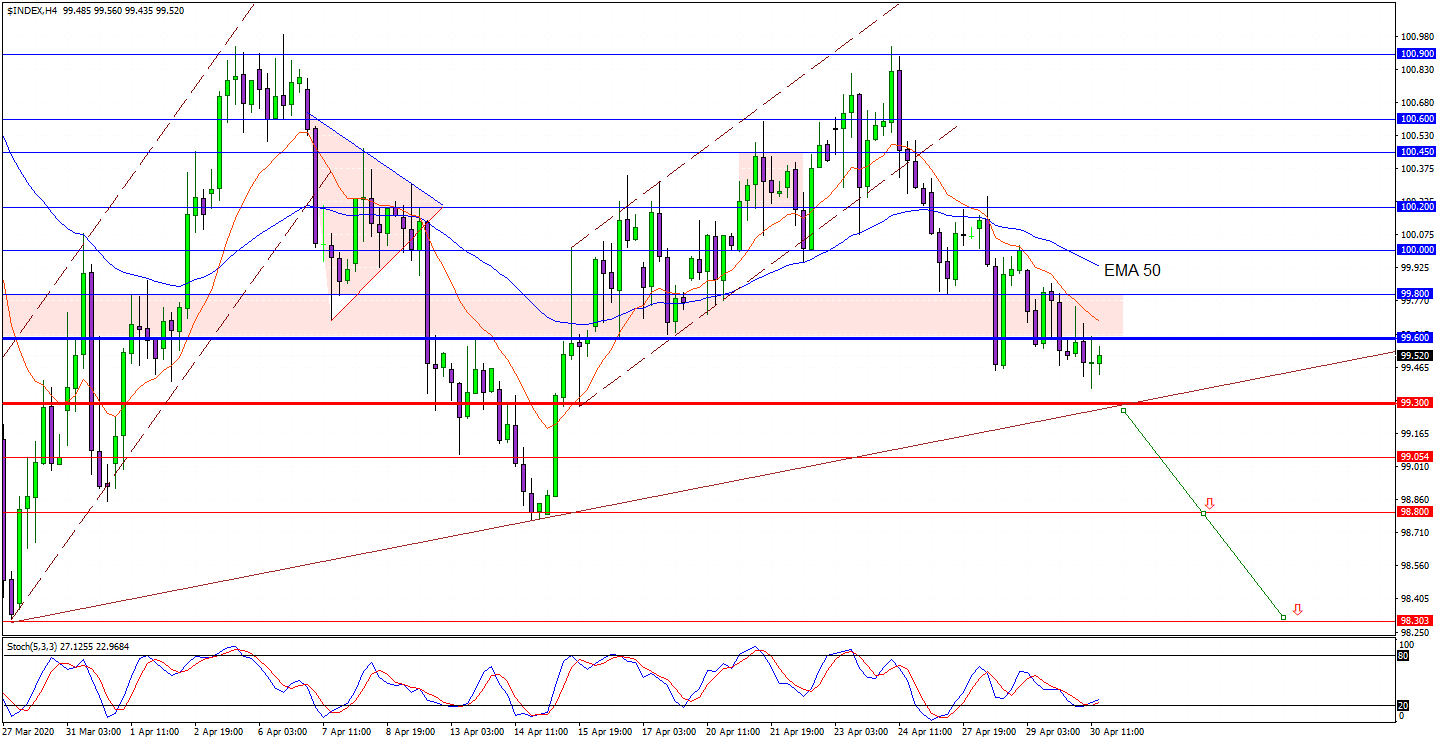Click the 2 Apr 19:00 time label
The width and height of the screenshot is (1436, 743).
pyautogui.click(x=219, y=732)
